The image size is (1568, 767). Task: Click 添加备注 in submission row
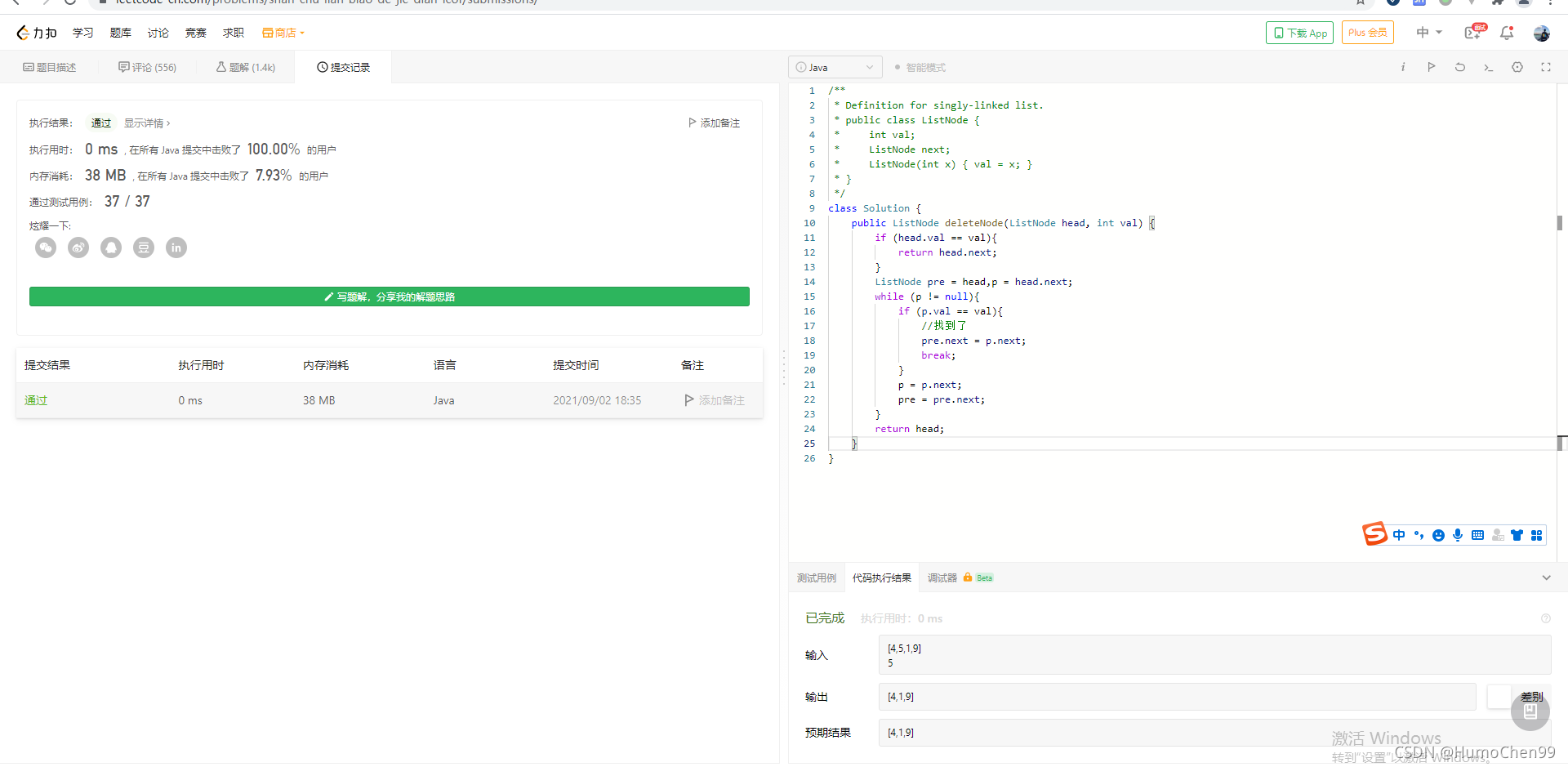click(715, 400)
